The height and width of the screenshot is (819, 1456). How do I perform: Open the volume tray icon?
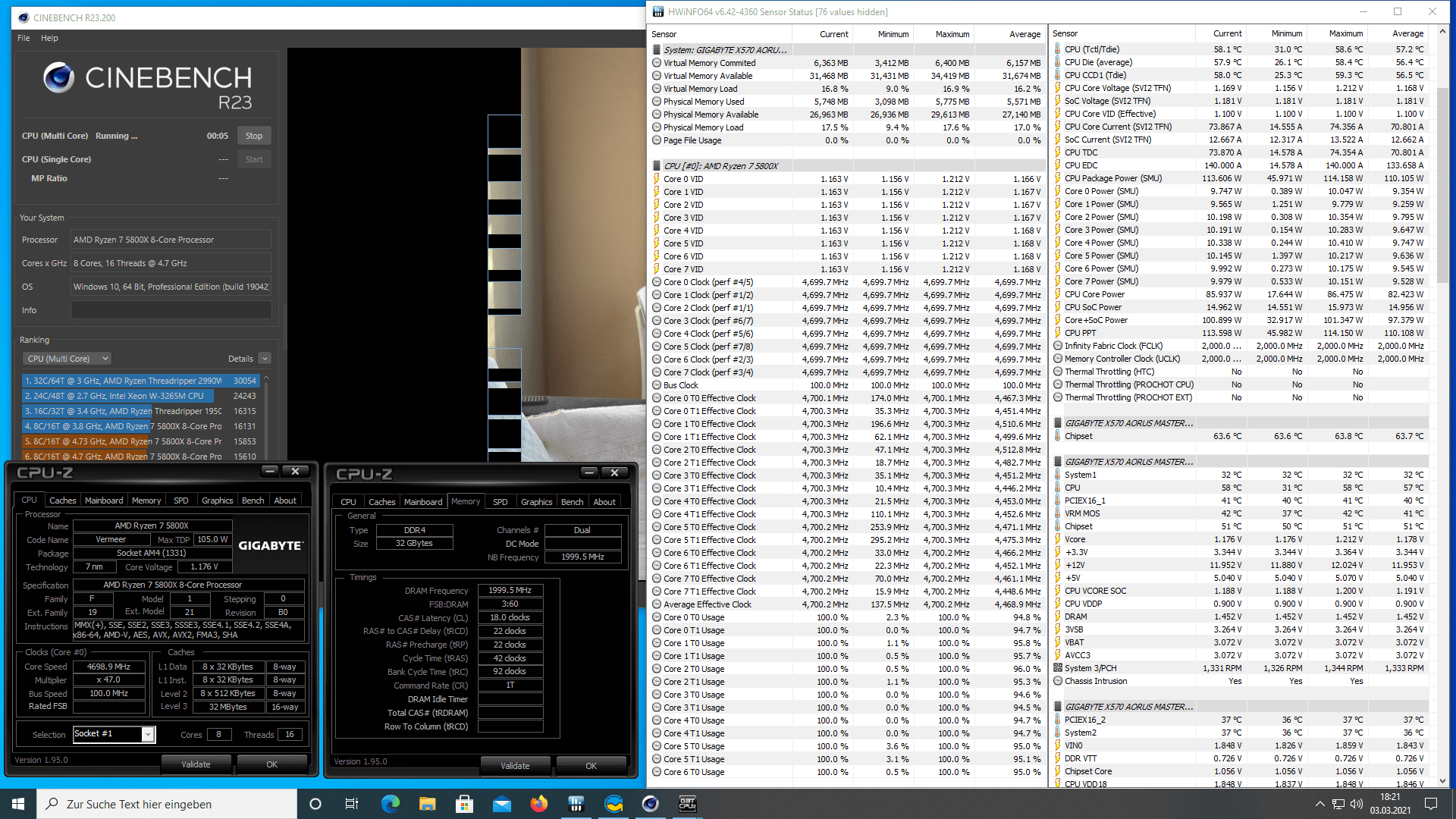click(1356, 804)
